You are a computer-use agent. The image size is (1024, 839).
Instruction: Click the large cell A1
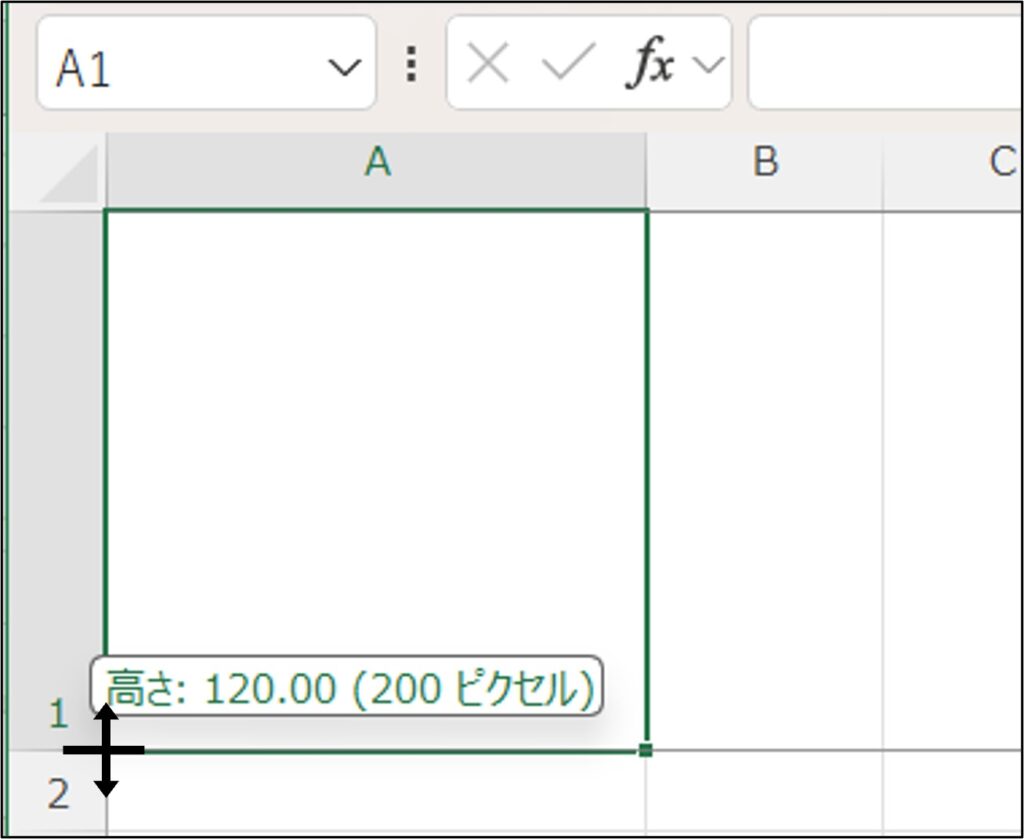coord(376,450)
